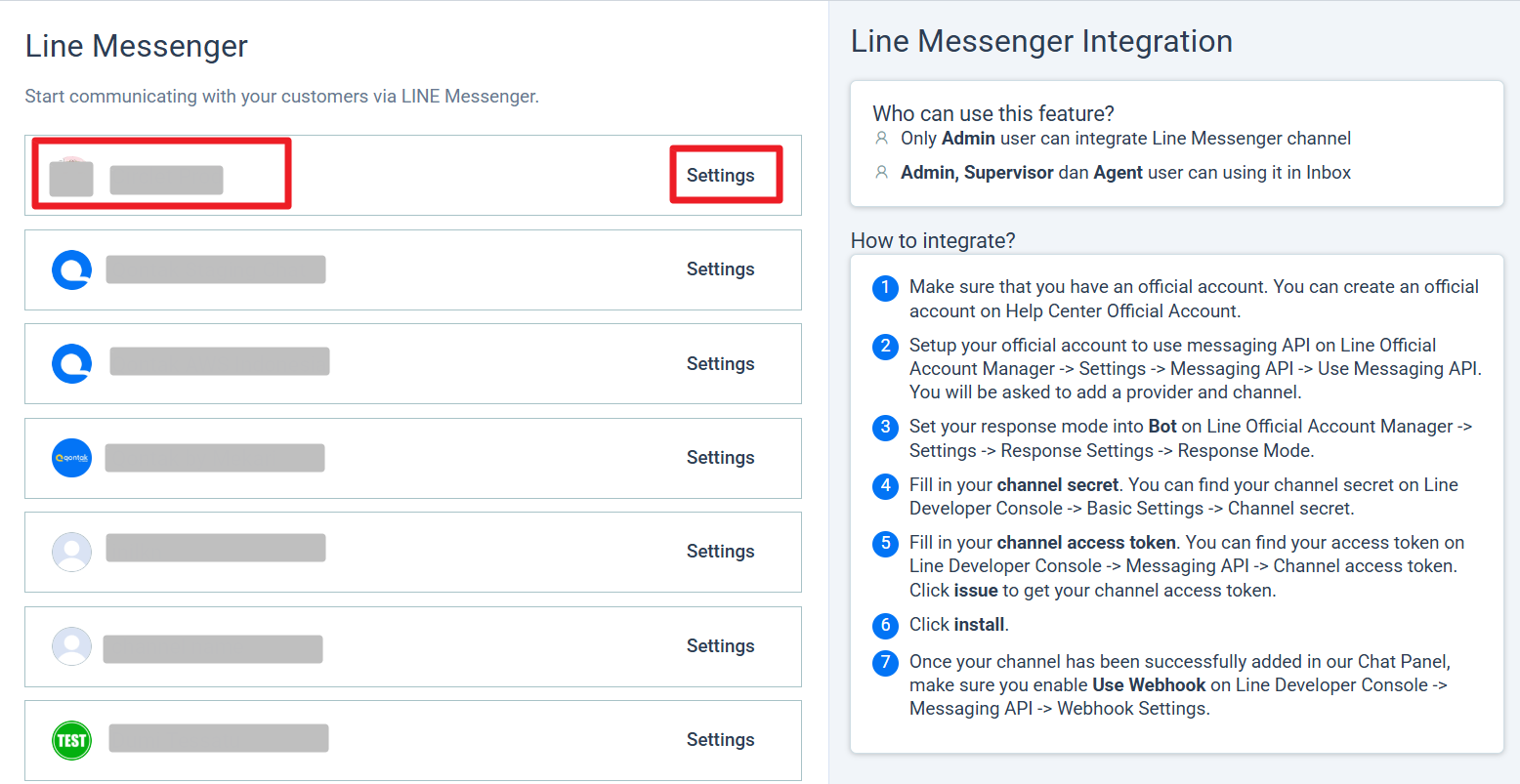The height and width of the screenshot is (784, 1520).
Task: Click the 'Line Messenger Integration' heading
Action: click(1041, 41)
